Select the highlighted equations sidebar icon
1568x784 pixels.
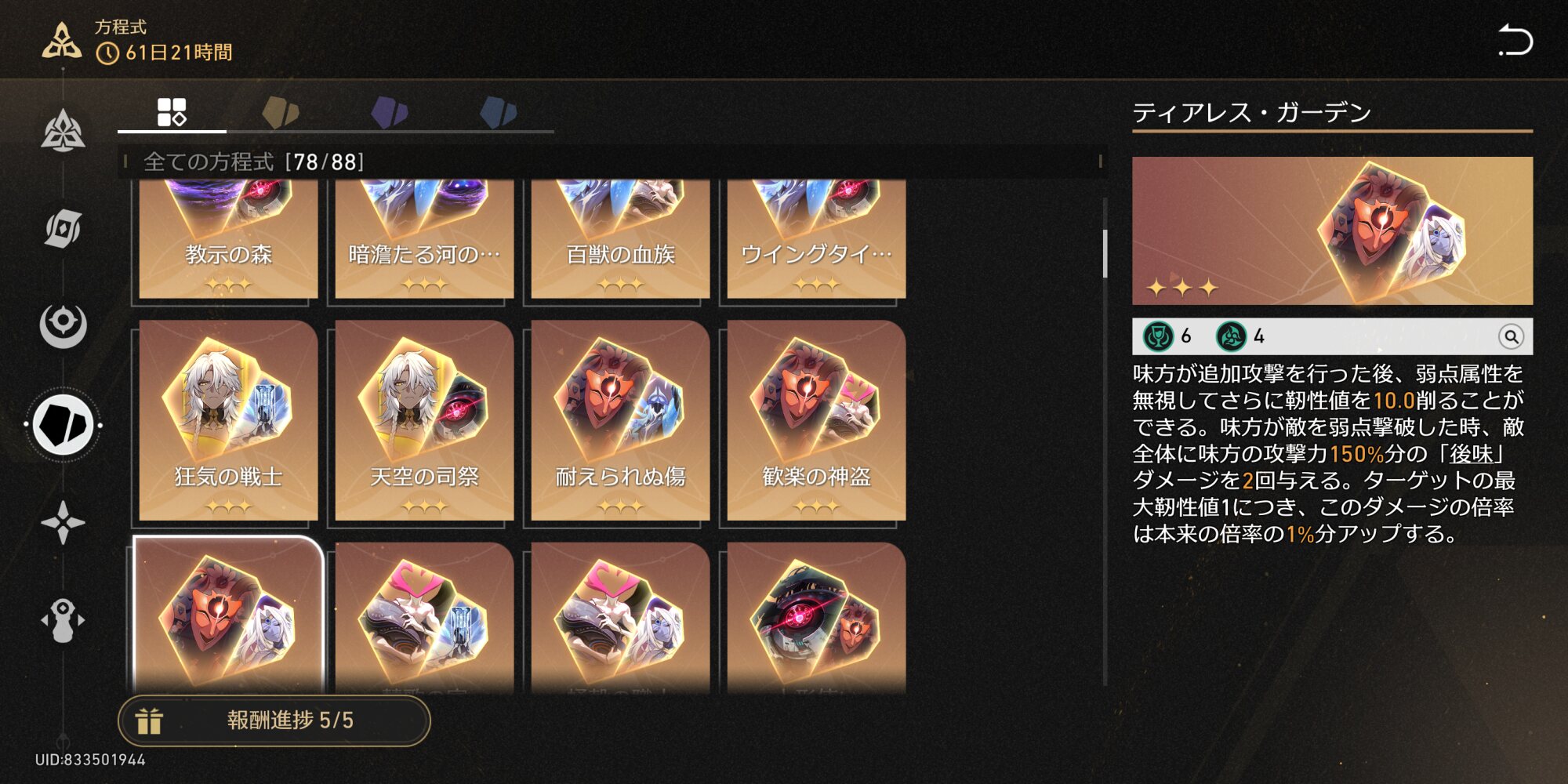click(63, 425)
